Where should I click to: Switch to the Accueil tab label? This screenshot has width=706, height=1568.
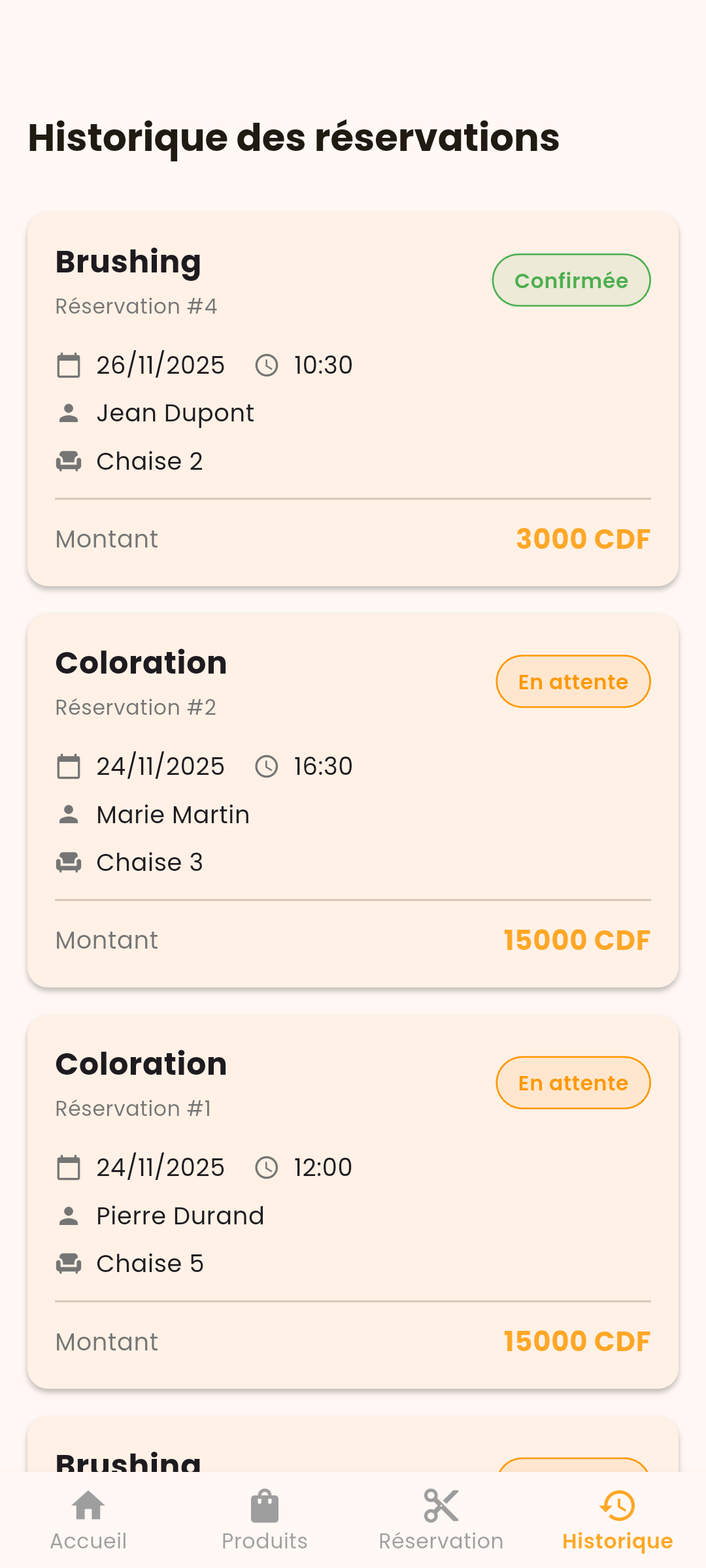click(88, 1541)
